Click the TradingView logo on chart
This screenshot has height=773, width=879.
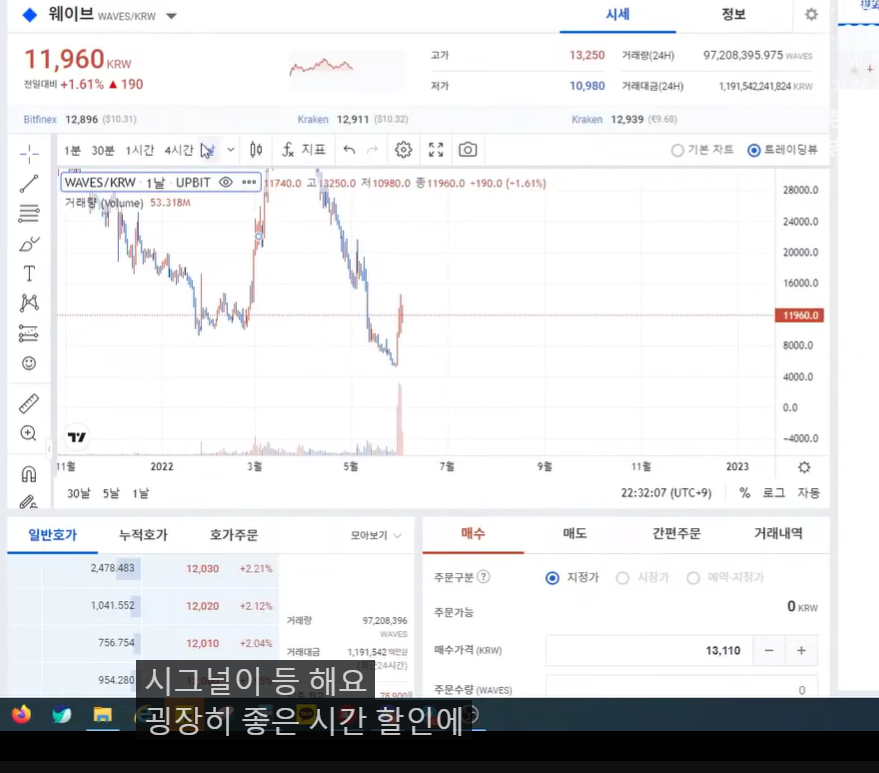[77, 437]
